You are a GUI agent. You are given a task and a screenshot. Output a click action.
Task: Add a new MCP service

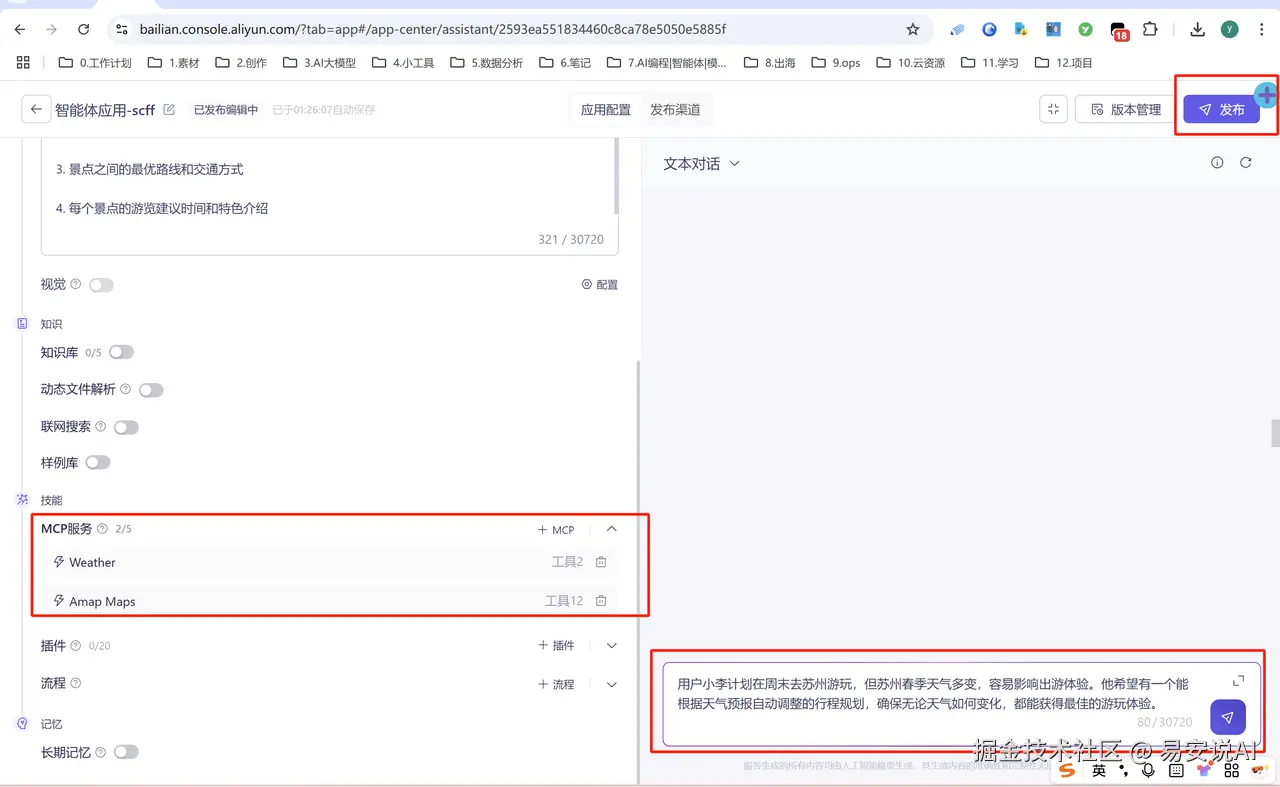click(x=556, y=530)
